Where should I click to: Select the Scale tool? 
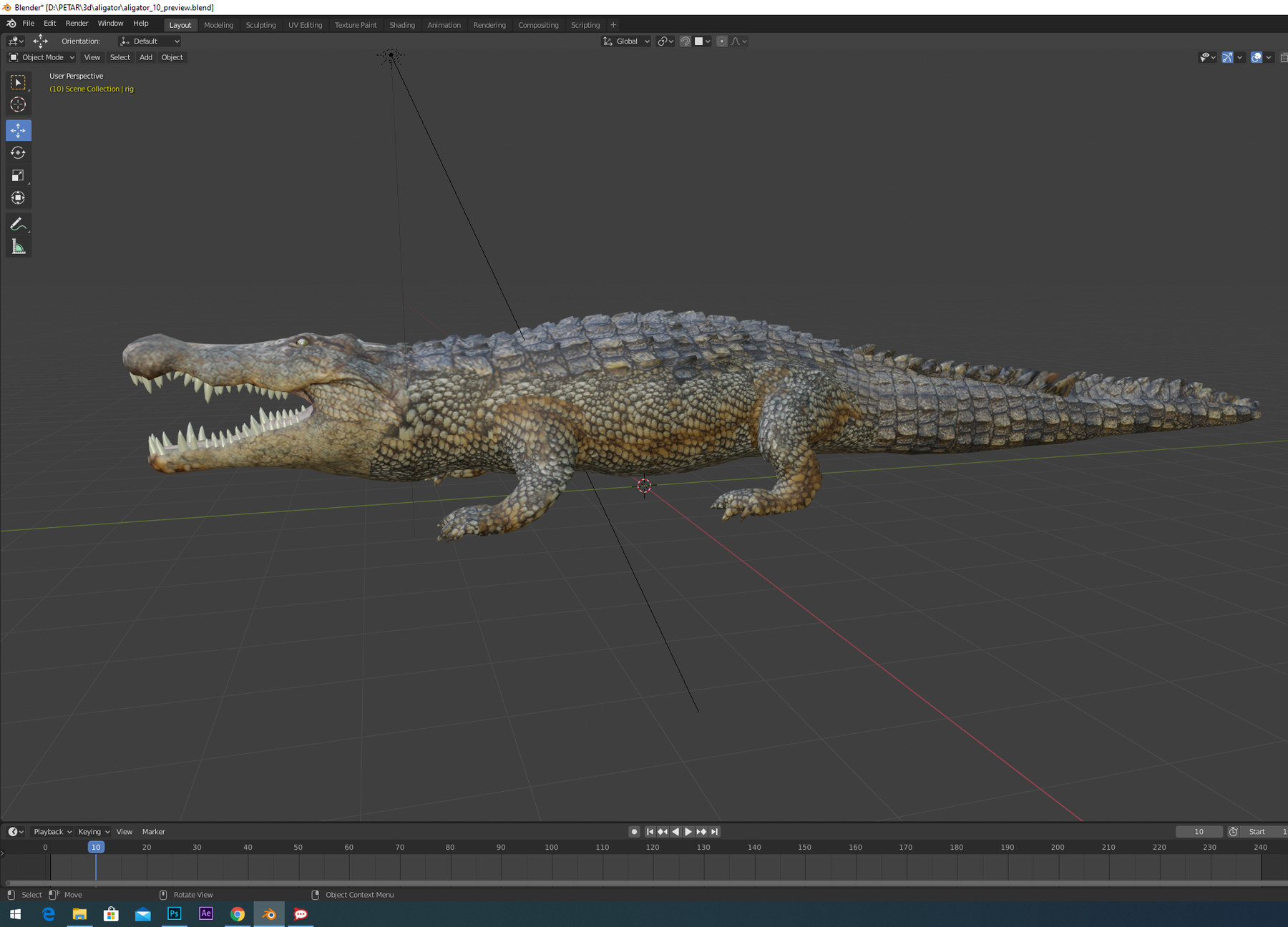19,175
